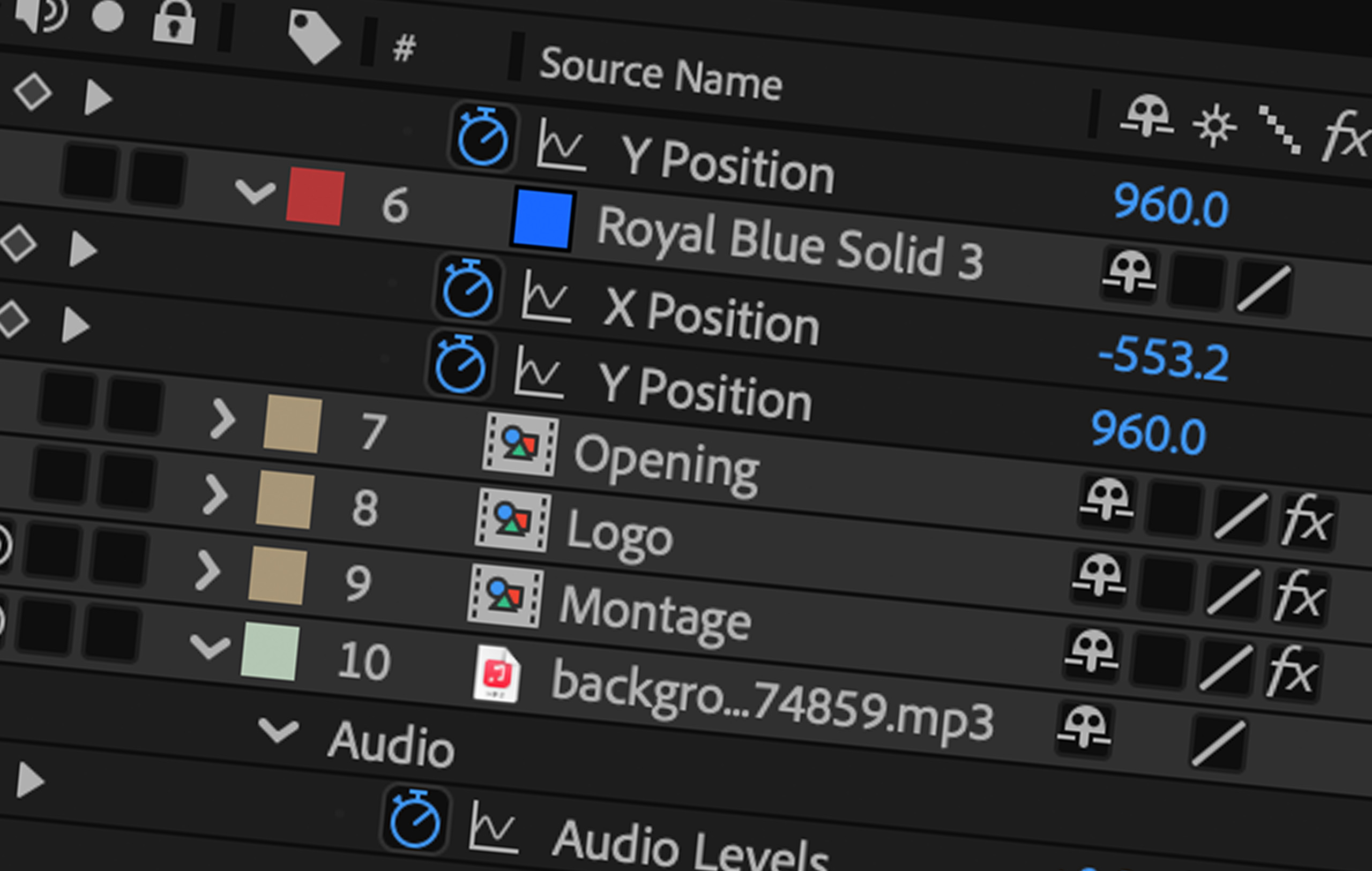This screenshot has width=1372, height=871.
Task: Toggle stopwatch for Y Position above Royal Blue Solid 3
Action: click(483, 137)
